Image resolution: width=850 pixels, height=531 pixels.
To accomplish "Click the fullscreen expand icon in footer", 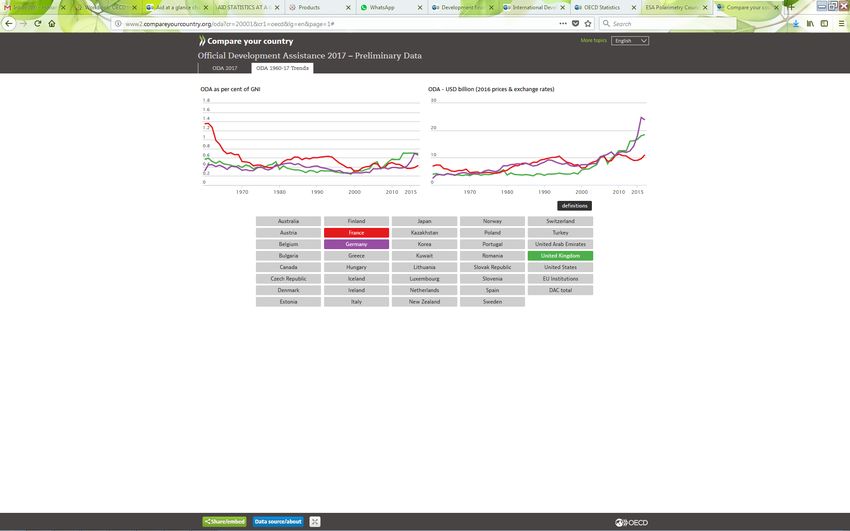I will coord(315,522).
